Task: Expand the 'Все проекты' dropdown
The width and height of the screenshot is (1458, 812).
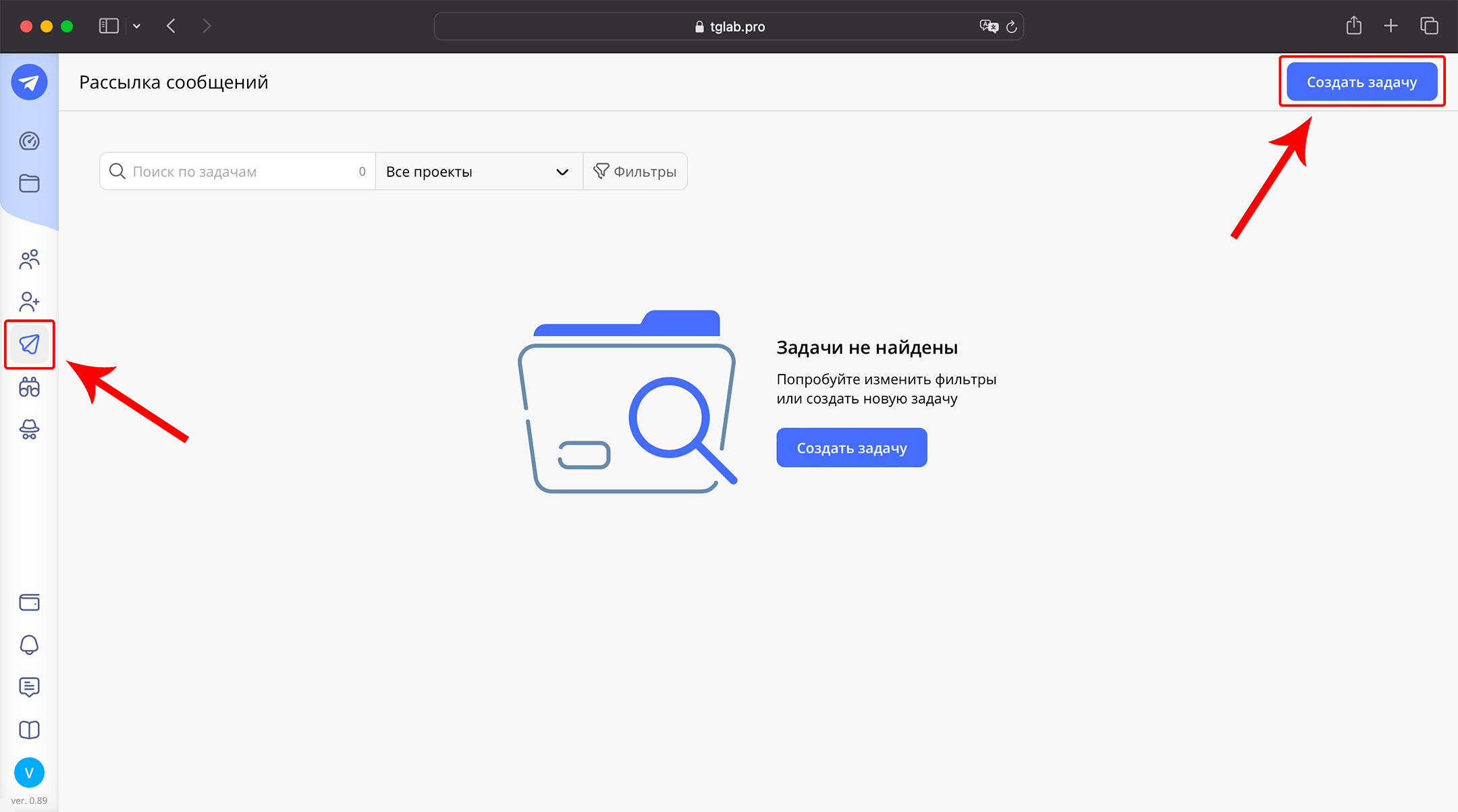Action: (478, 171)
